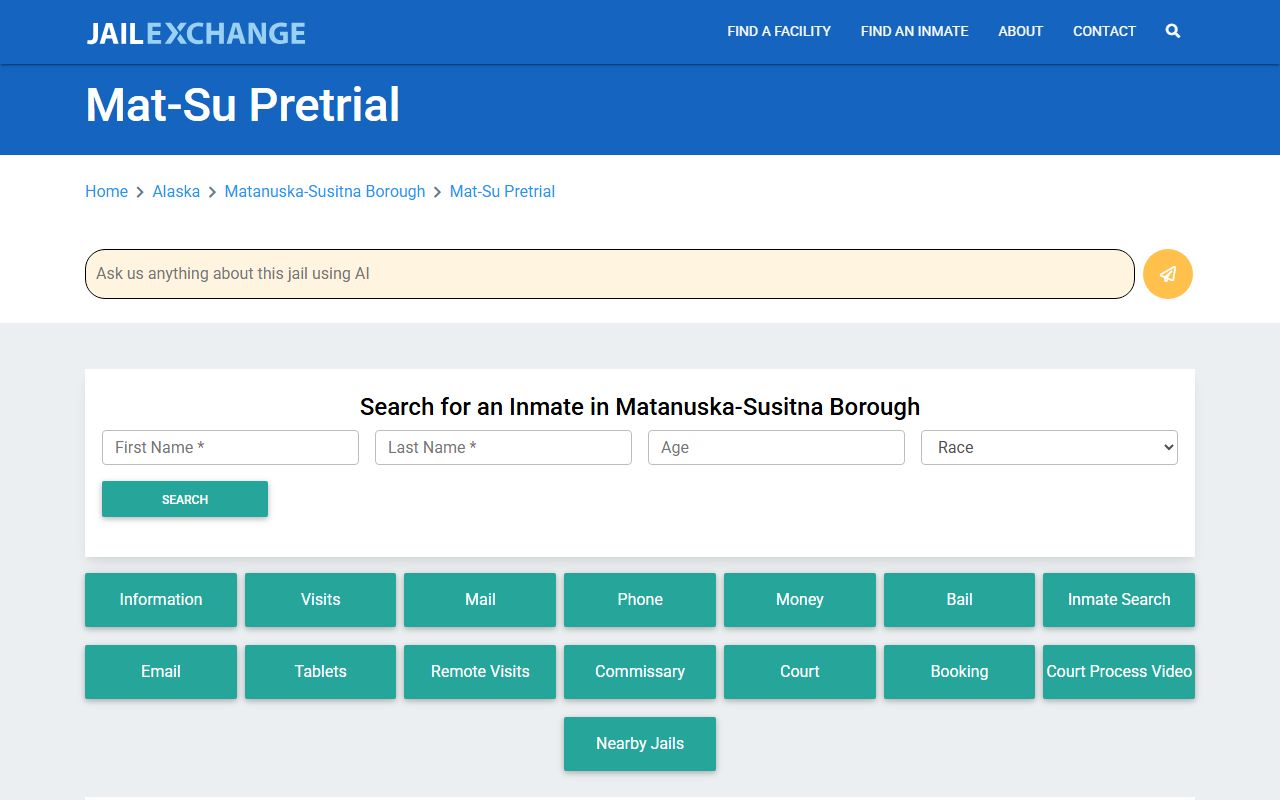View Nearby Jails

pyautogui.click(x=640, y=743)
